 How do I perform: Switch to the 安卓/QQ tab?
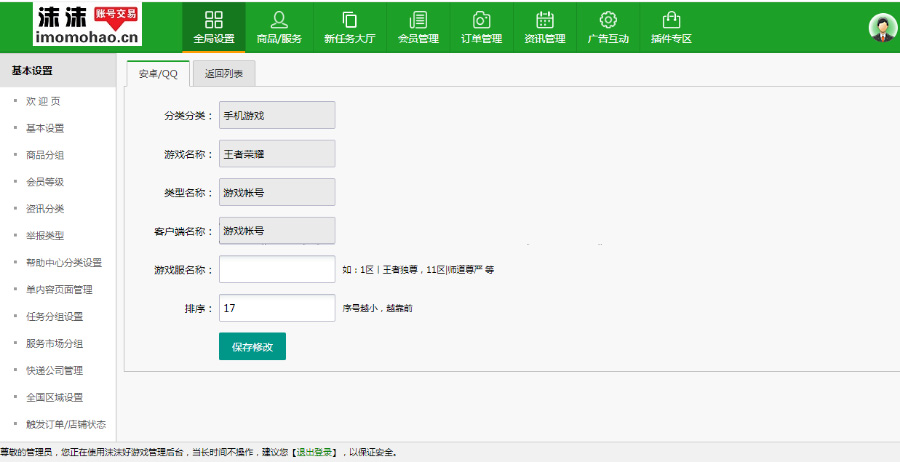point(158,73)
